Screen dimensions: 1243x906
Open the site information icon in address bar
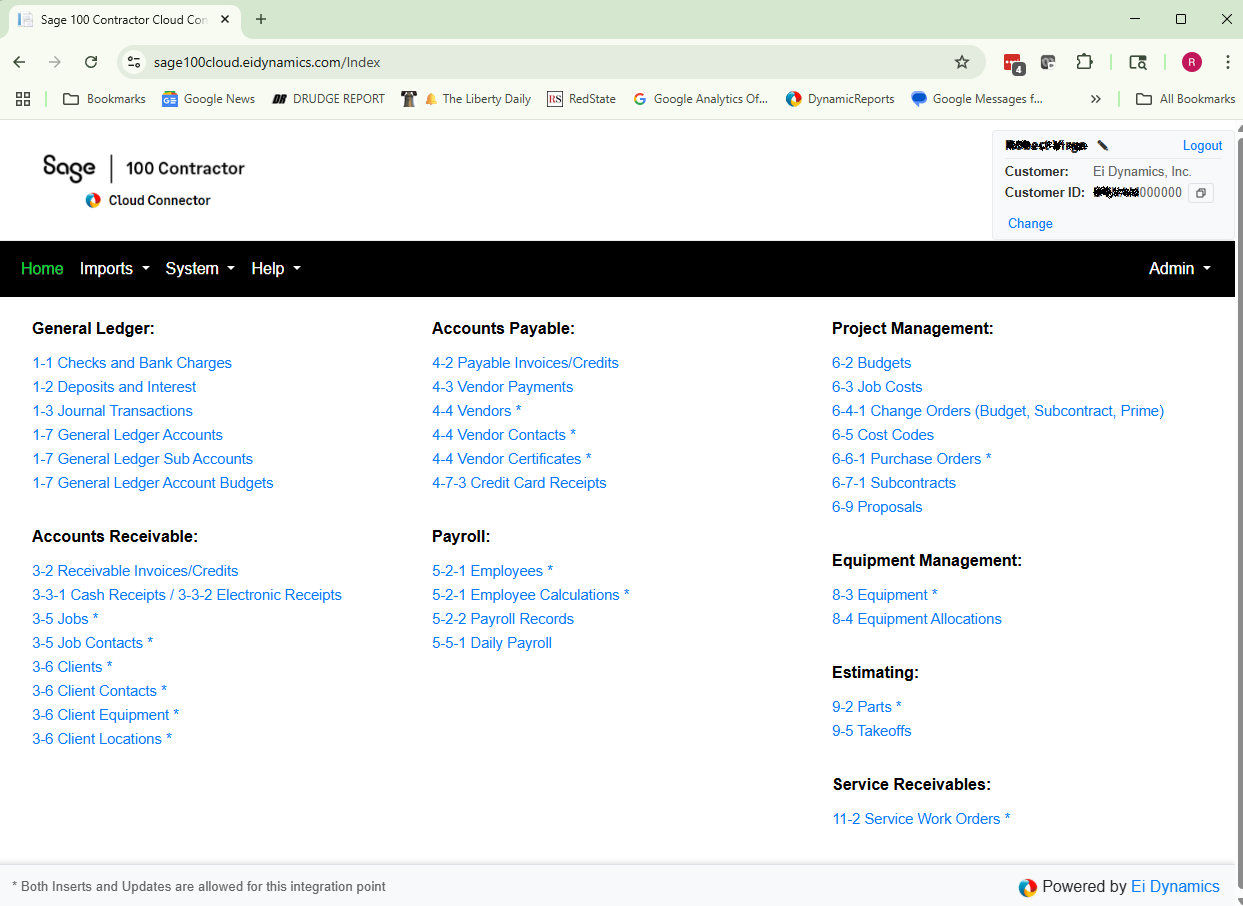pos(134,62)
